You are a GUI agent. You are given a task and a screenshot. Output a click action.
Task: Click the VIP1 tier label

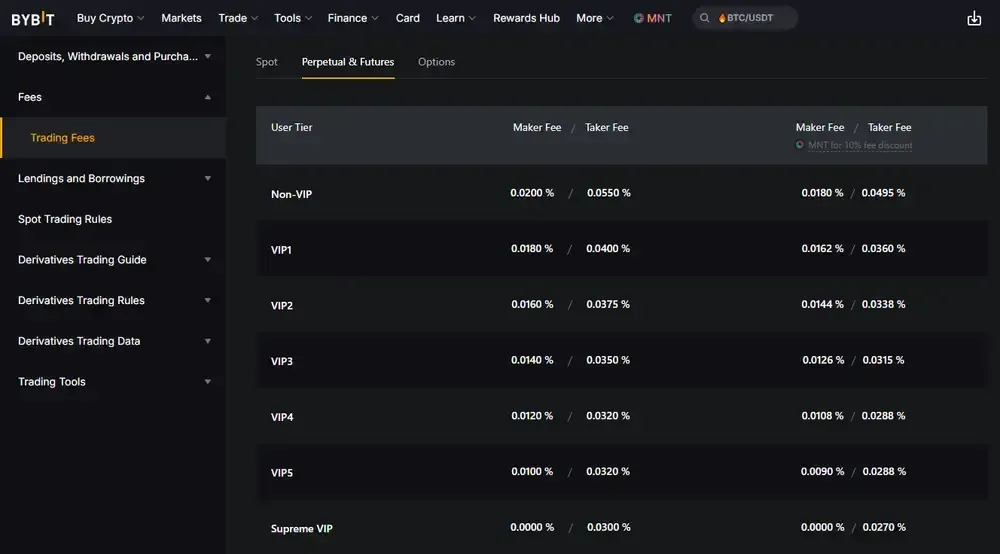281,250
